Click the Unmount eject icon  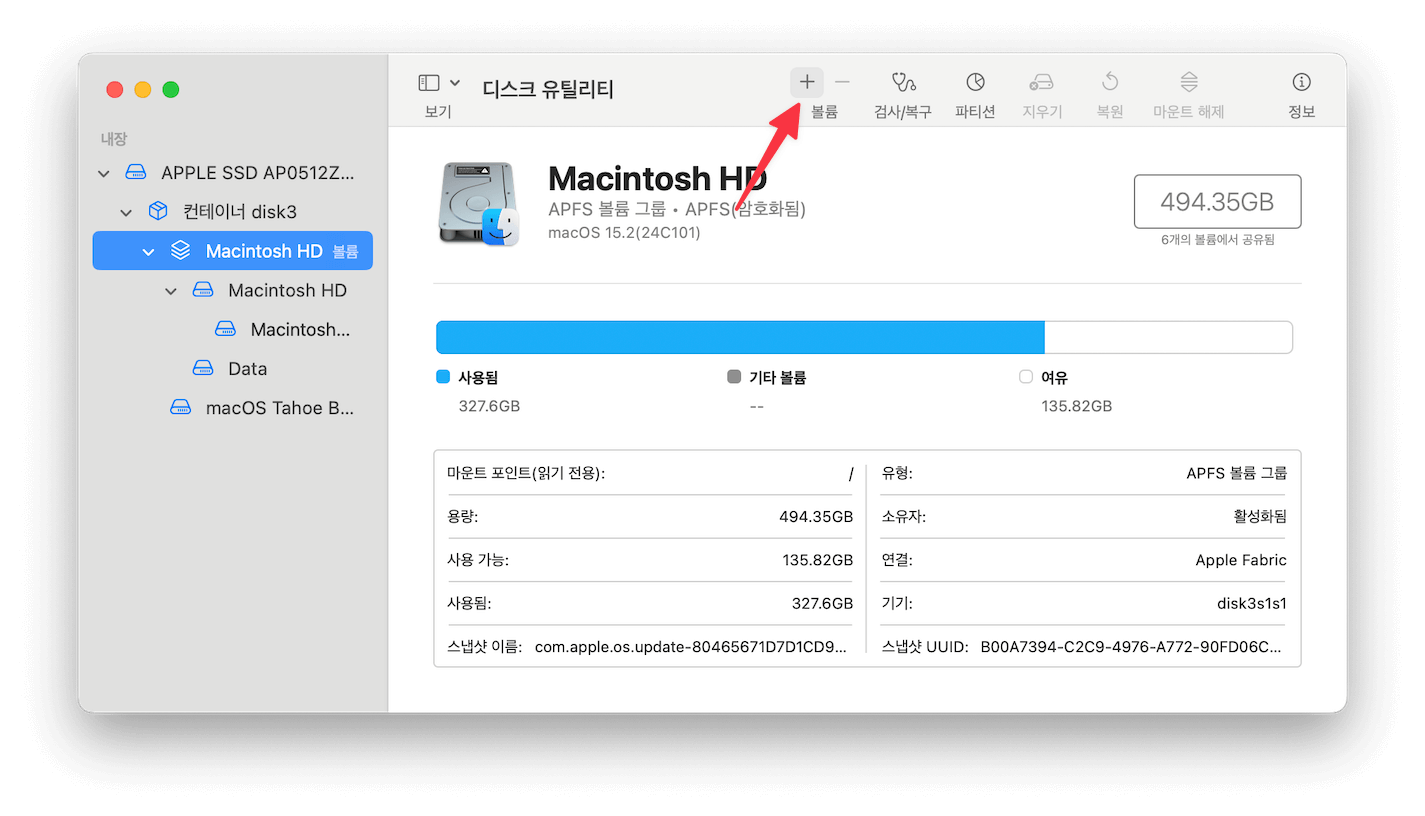1188,82
